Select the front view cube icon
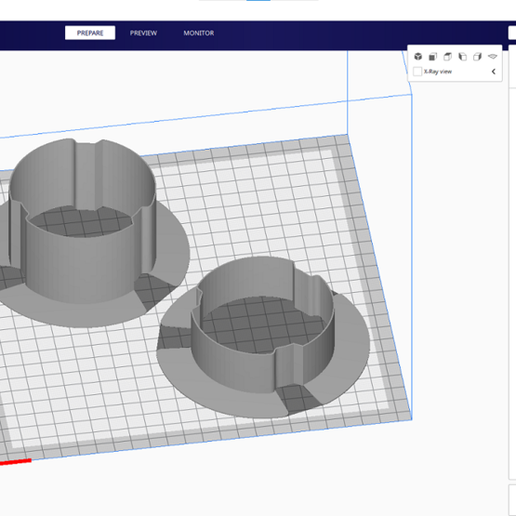 coord(433,57)
